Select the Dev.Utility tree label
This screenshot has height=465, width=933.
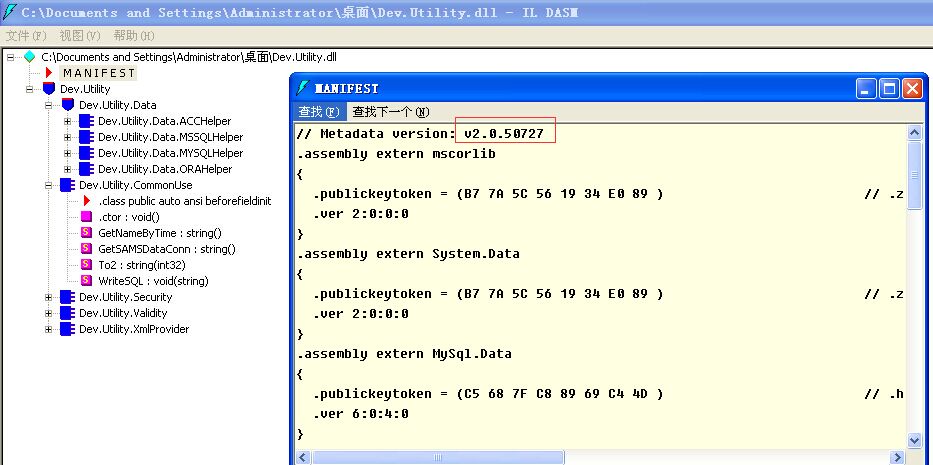85,89
